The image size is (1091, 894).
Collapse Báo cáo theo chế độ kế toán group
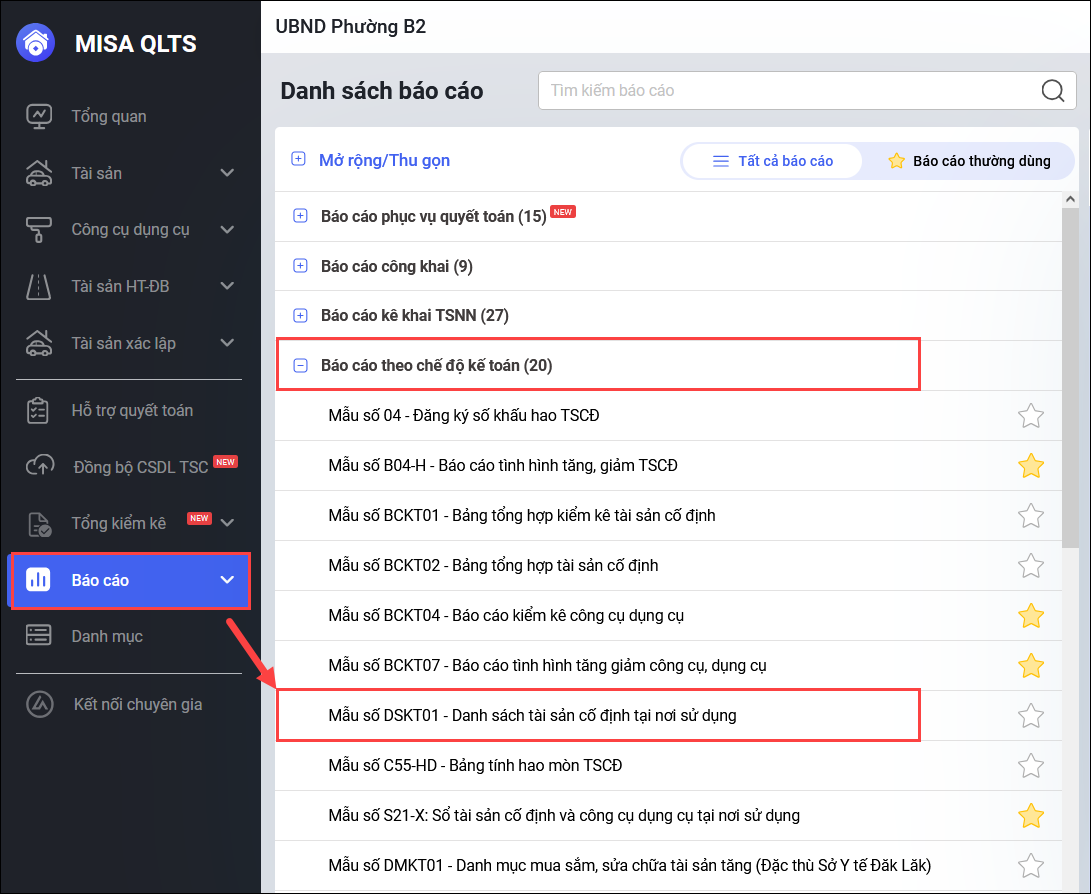click(300, 365)
